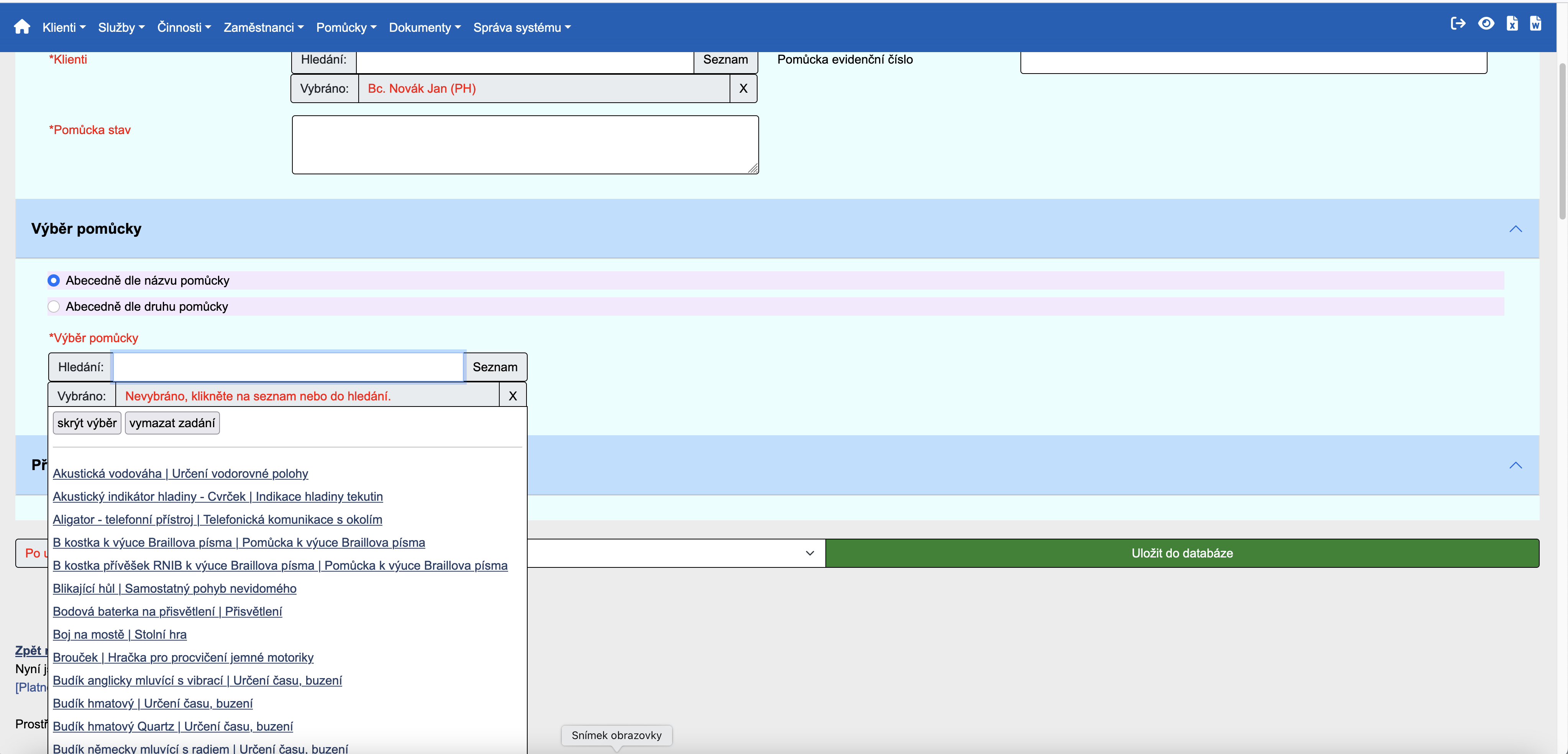This screenshot has height=754, width=1568.
Task: Collapse the second section chevron below
Action: (1515, 466)
